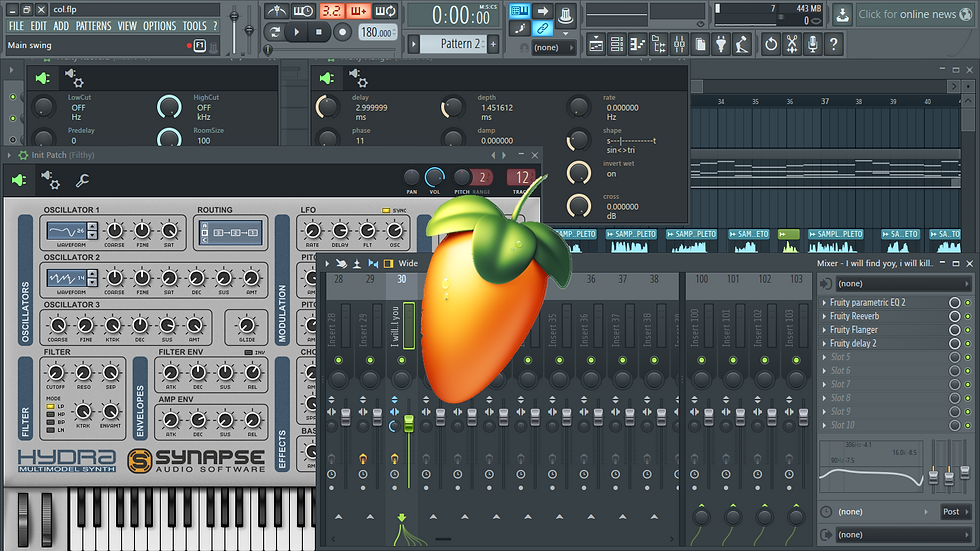The image size is (980, 551).
Task: Open the OPTIONS menu
Action: (159, 26)
